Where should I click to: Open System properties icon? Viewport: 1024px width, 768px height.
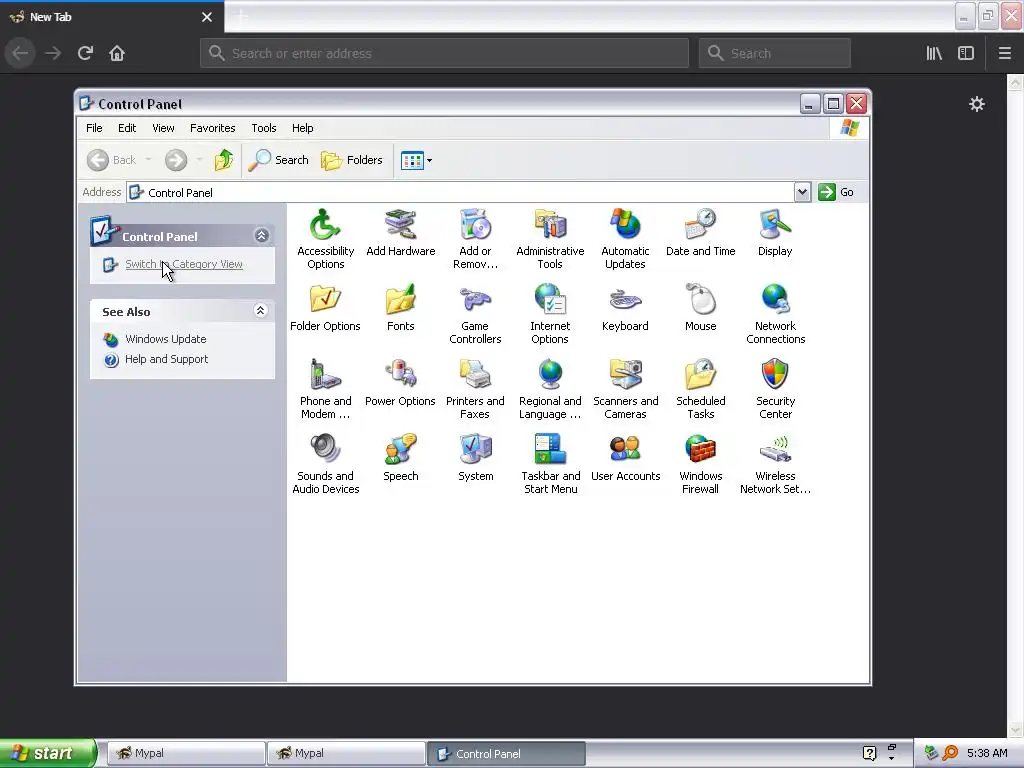(475, 458)
